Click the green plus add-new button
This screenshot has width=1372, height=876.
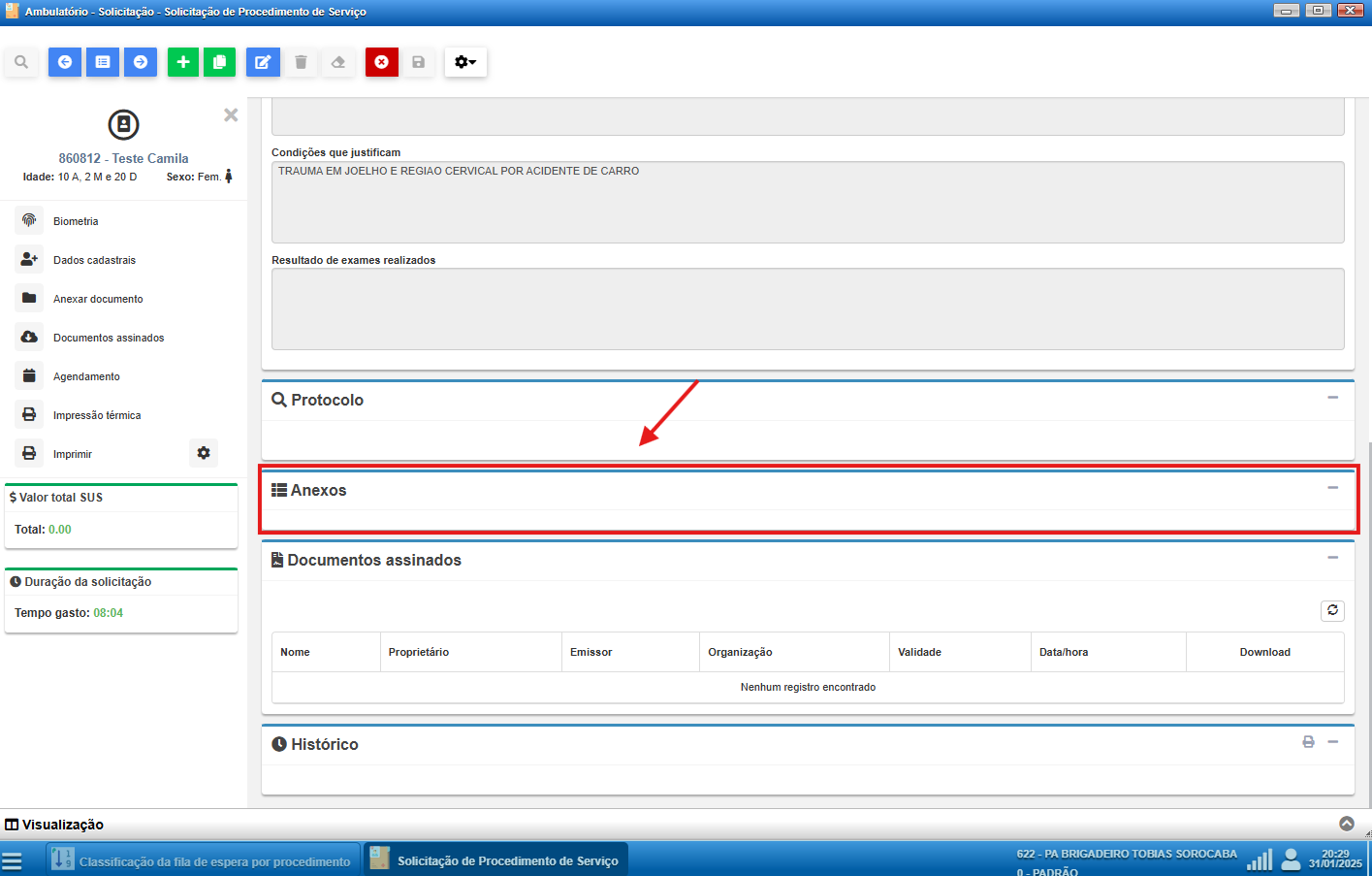[x=182, y=62]
